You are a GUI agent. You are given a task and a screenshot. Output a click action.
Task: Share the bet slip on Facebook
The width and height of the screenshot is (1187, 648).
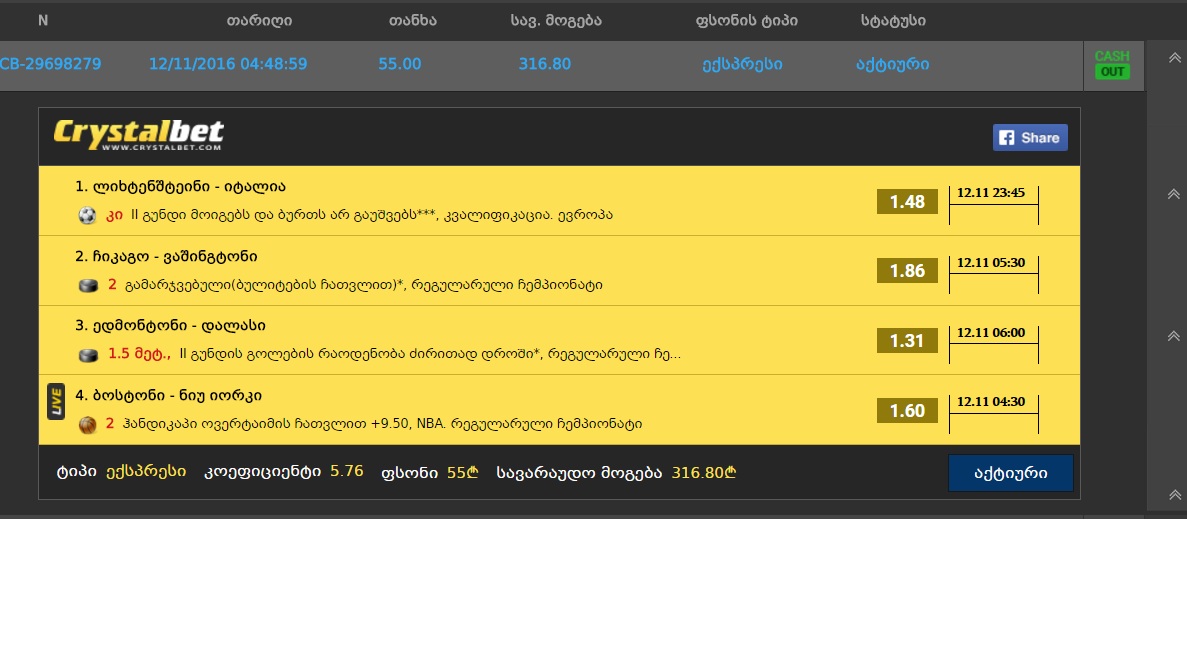(x=1030, y=138)
